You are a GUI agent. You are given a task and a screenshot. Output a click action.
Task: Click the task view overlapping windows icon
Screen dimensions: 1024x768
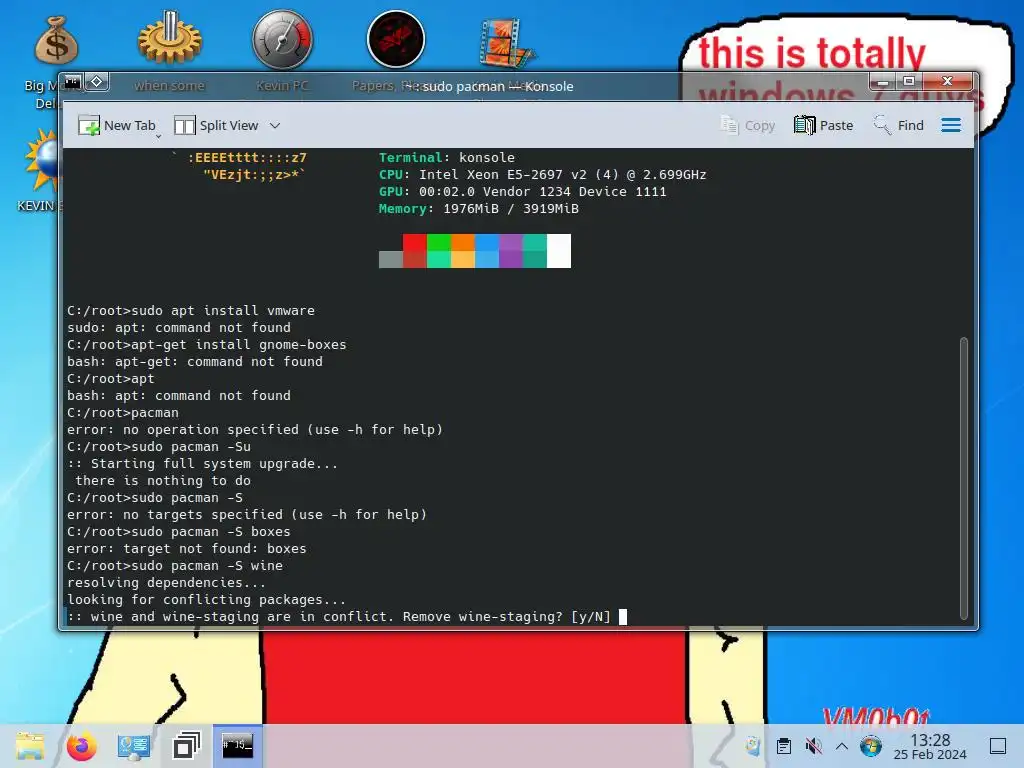click(x=186, y=746)
